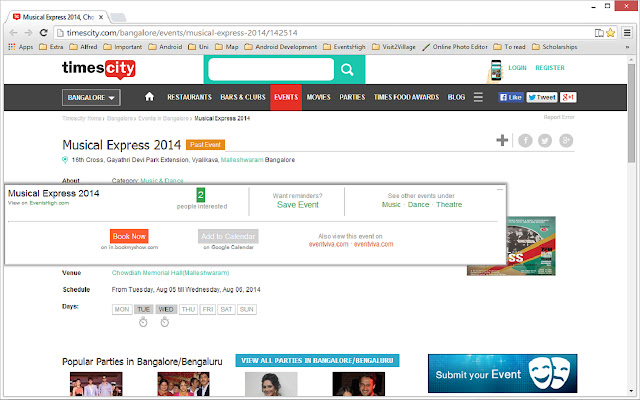This screenshot has width=640, height=400.
Task: Click View All Parties in Bangalore button
Action: 317,360
